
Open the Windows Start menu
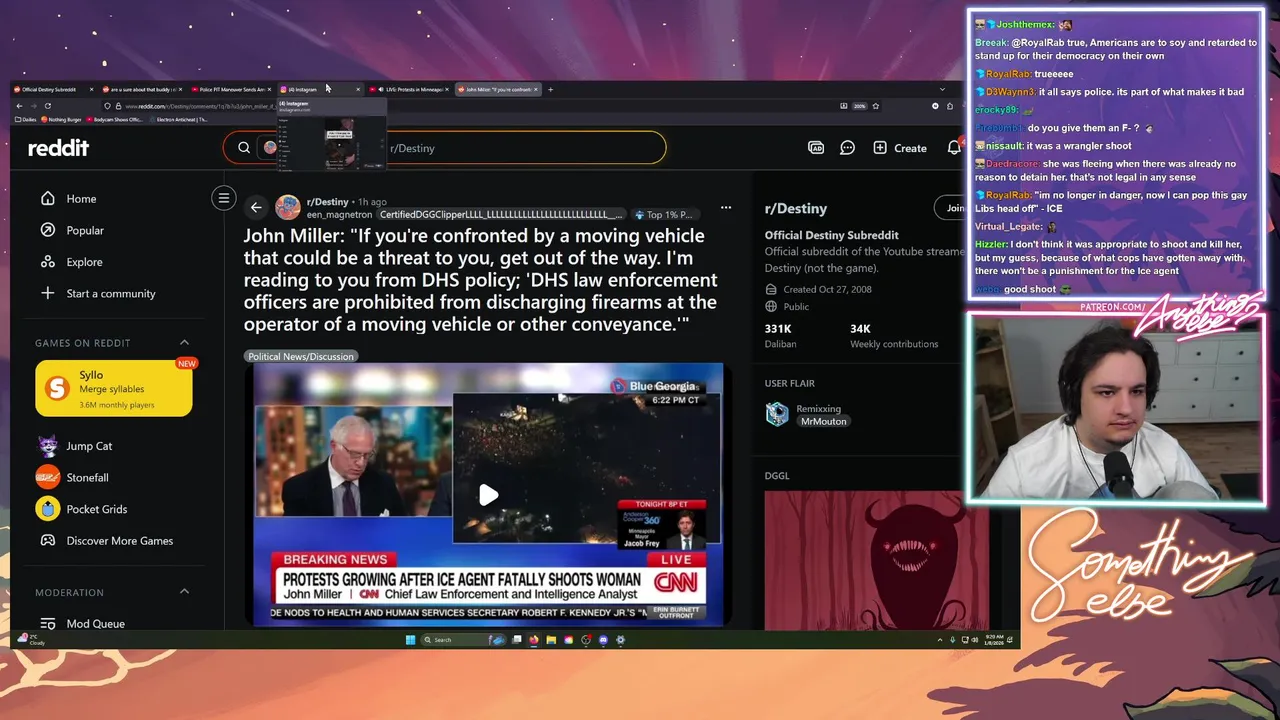coord(410,640)
